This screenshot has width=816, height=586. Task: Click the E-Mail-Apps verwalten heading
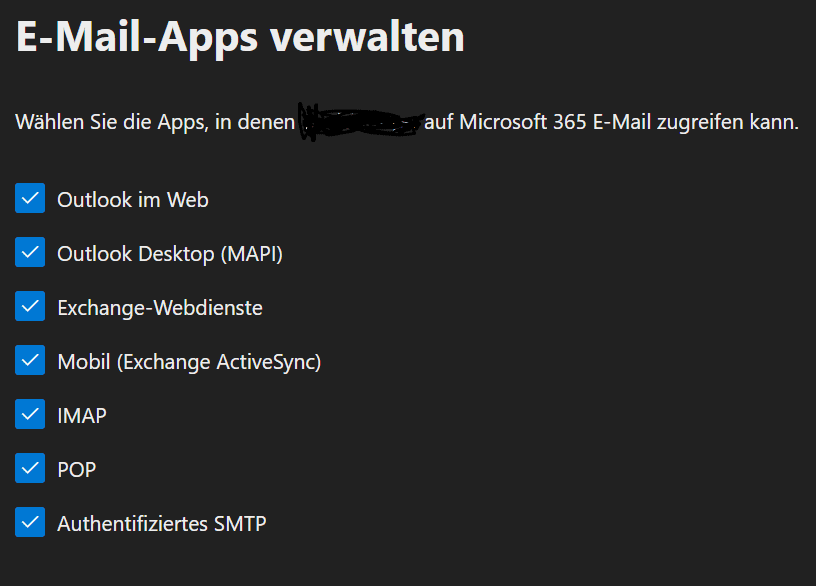click(x=240, y=36)
